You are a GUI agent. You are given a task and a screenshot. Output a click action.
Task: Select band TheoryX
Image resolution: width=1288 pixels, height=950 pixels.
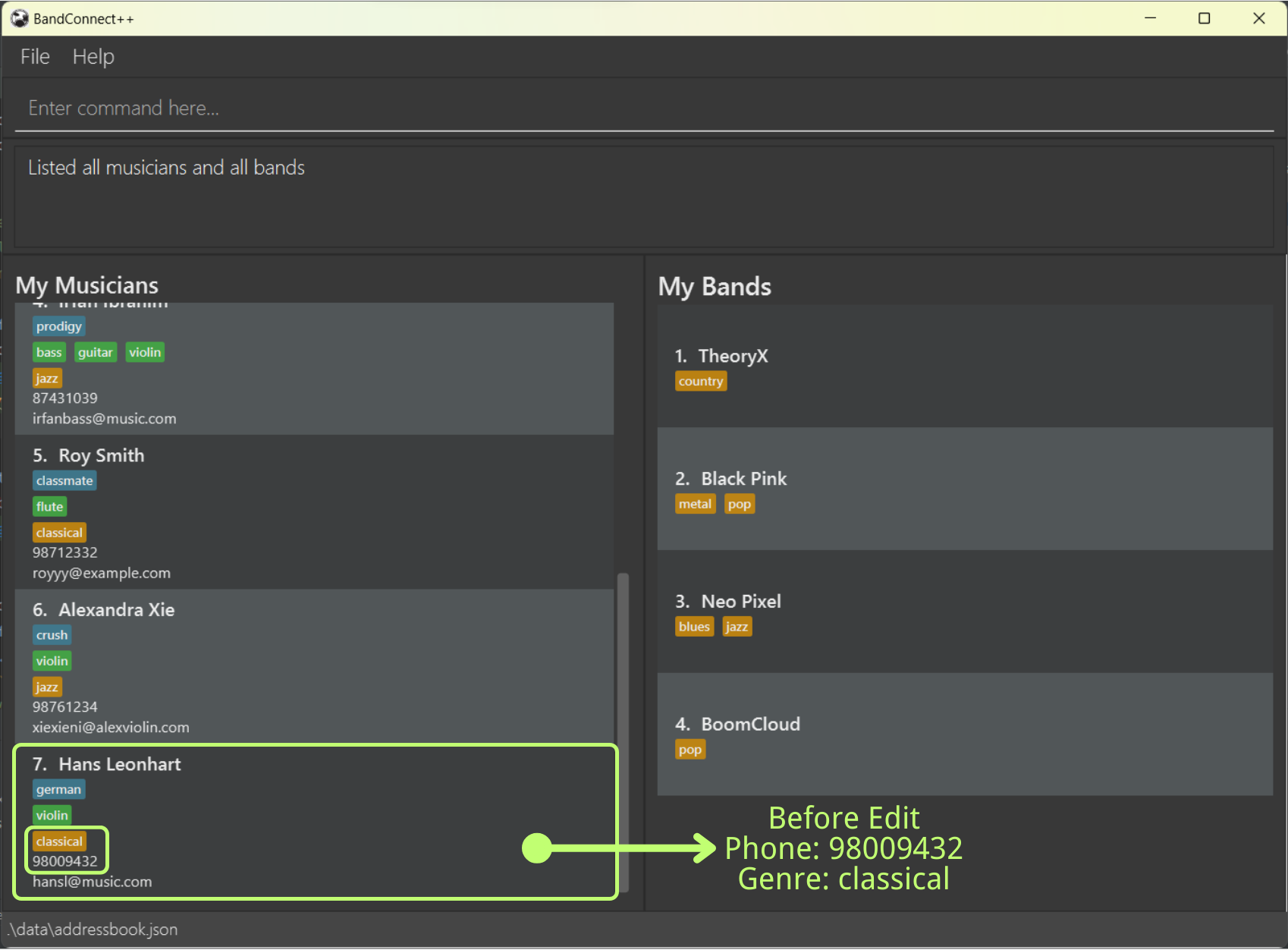tap(965, 366)
